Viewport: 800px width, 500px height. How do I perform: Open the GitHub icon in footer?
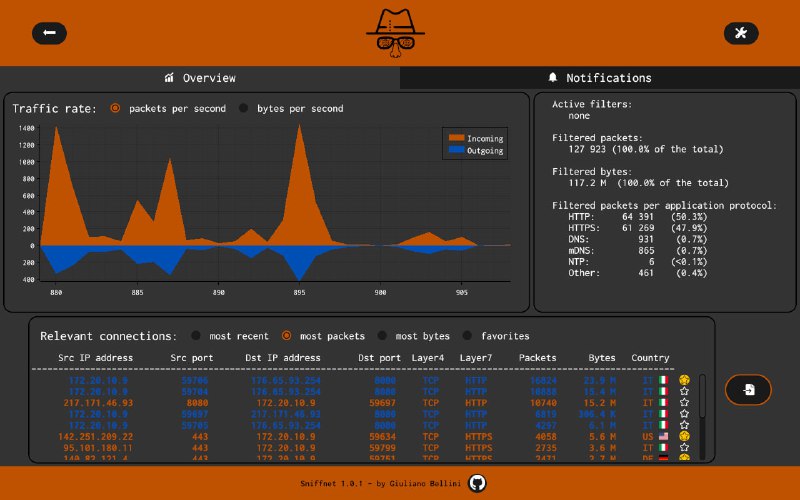pos(477,483)
